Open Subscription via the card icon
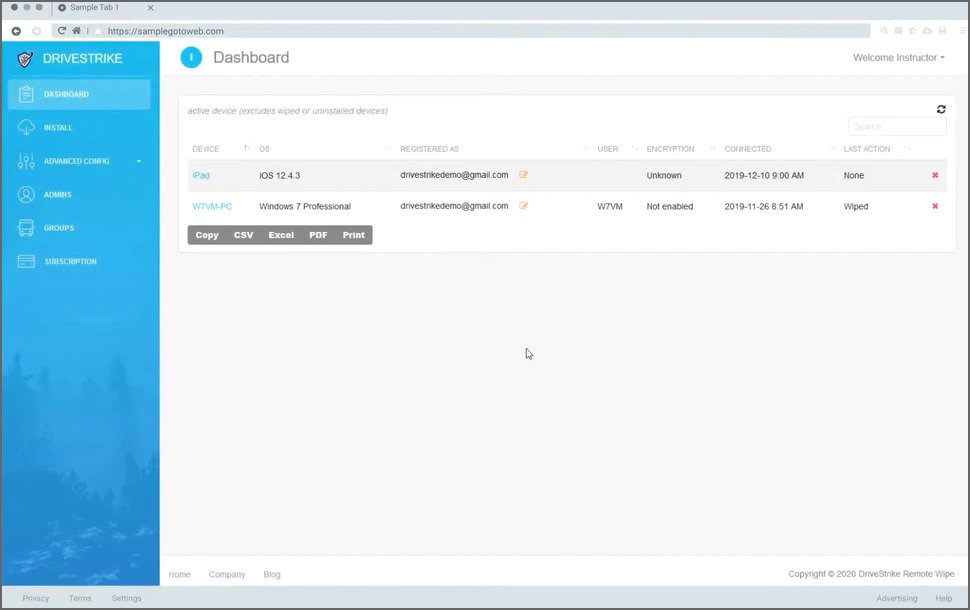 click(27, 261)
